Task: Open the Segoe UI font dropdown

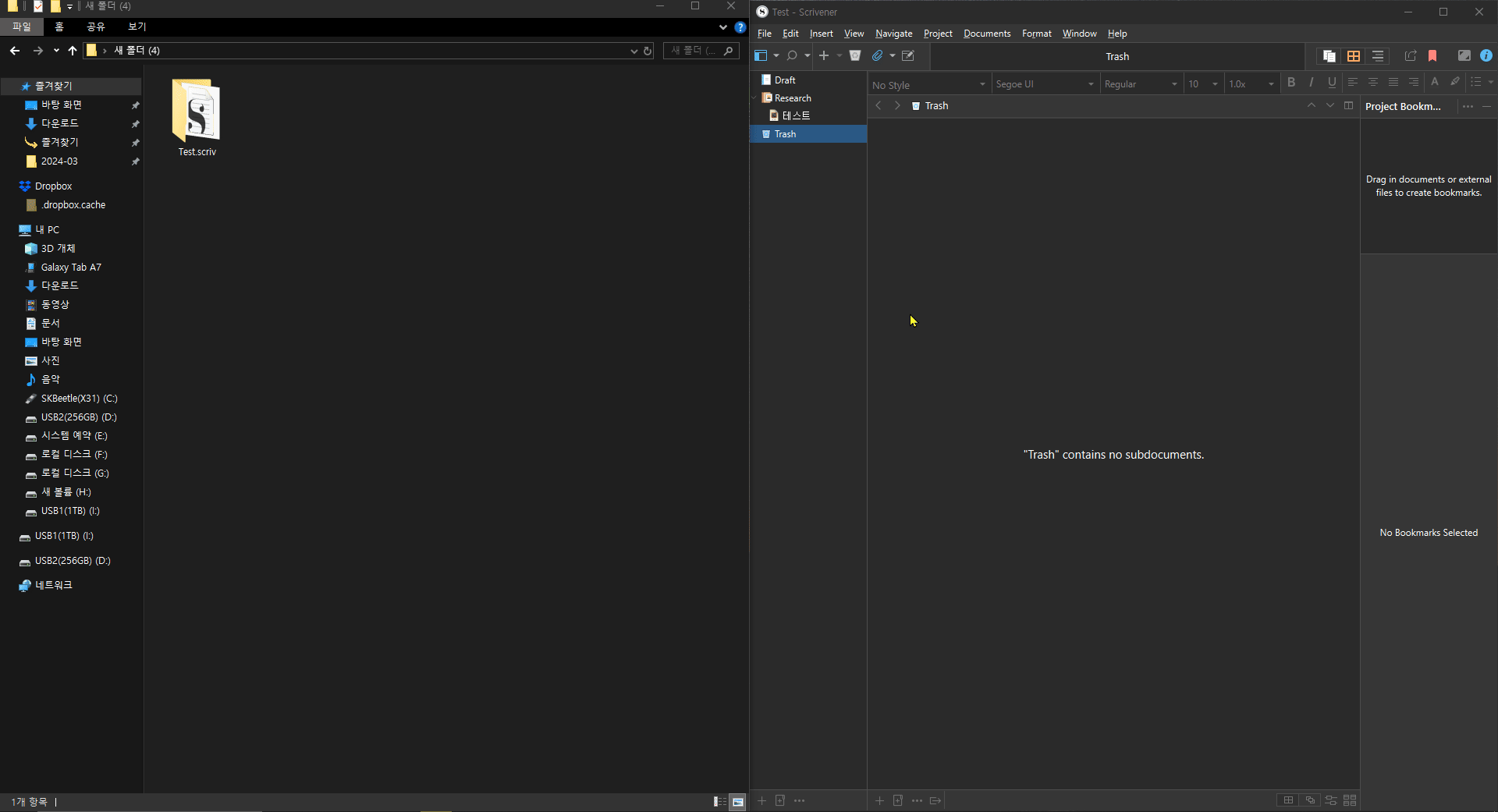Action: click(1044, 84)
